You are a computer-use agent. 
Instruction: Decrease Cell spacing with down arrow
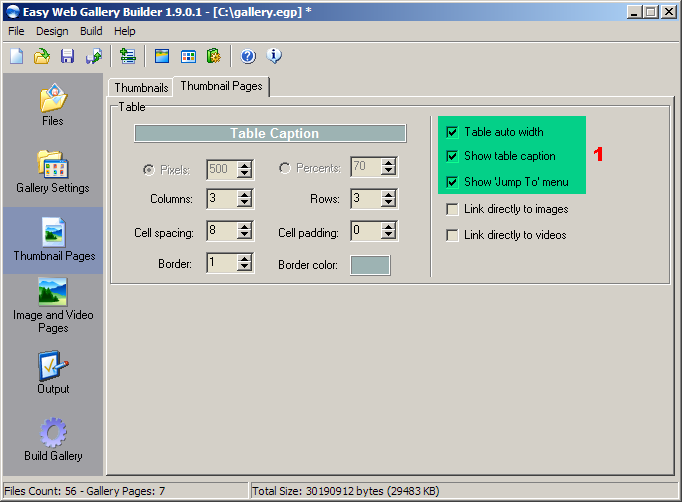(245, 235)
